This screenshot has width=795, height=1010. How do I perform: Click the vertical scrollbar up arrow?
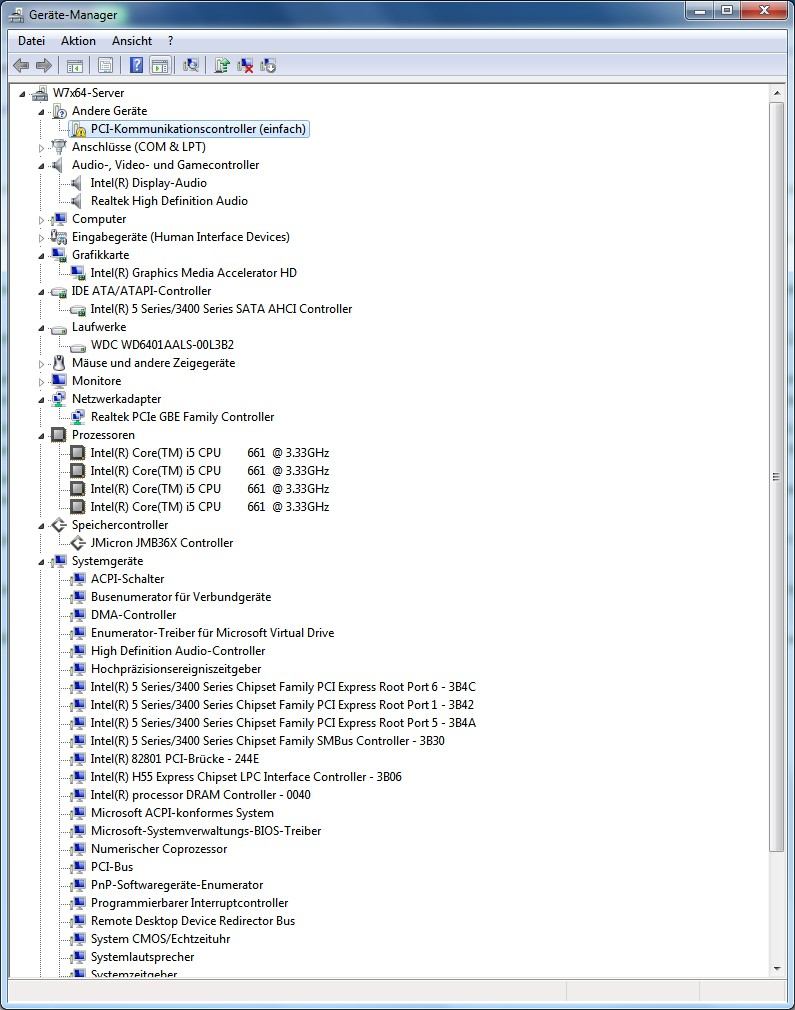[x=776, y=93]
